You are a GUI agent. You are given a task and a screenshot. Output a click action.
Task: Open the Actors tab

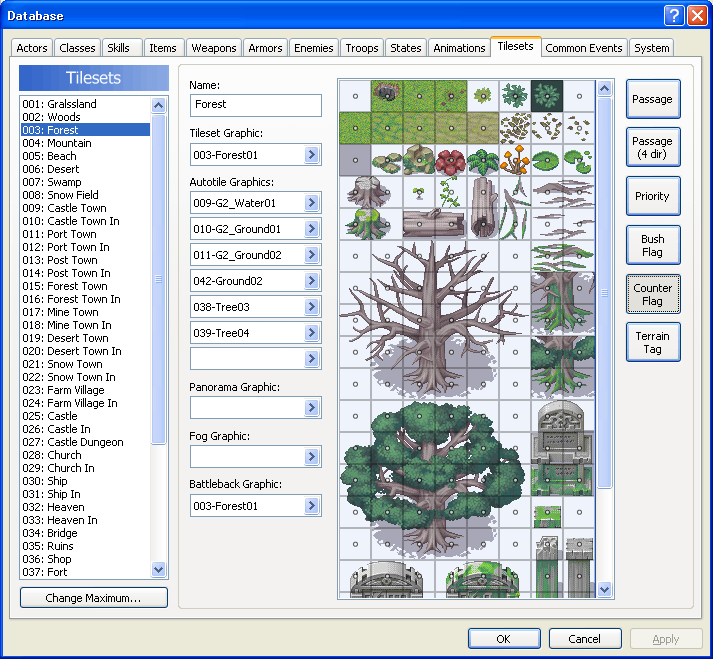click(32, 48)
